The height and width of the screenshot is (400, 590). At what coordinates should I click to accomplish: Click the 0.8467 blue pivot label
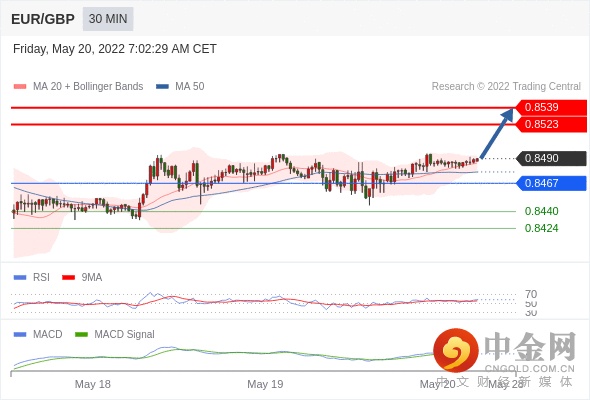(551, 183)
